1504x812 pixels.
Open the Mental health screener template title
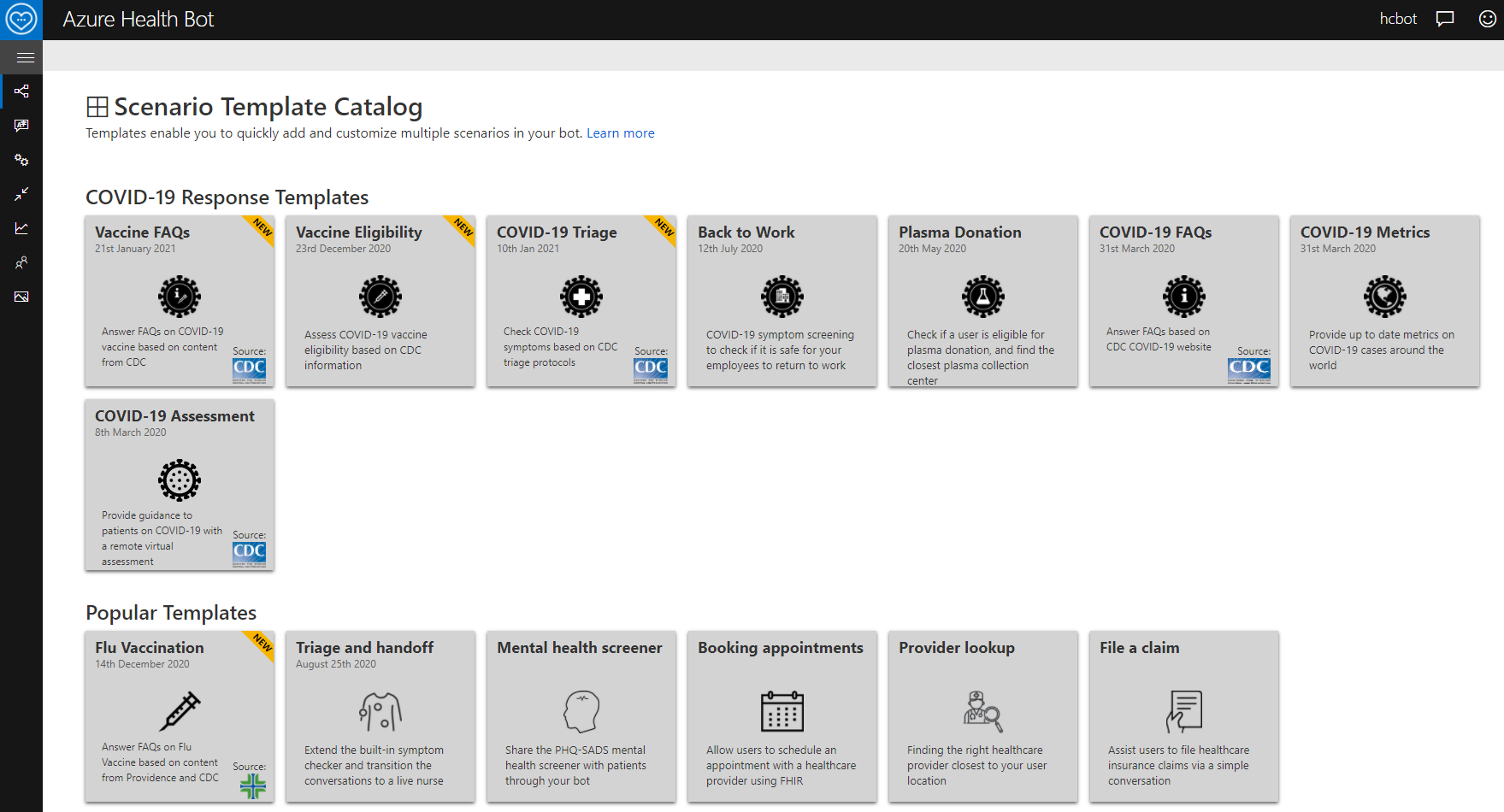[x=580, y=648]
